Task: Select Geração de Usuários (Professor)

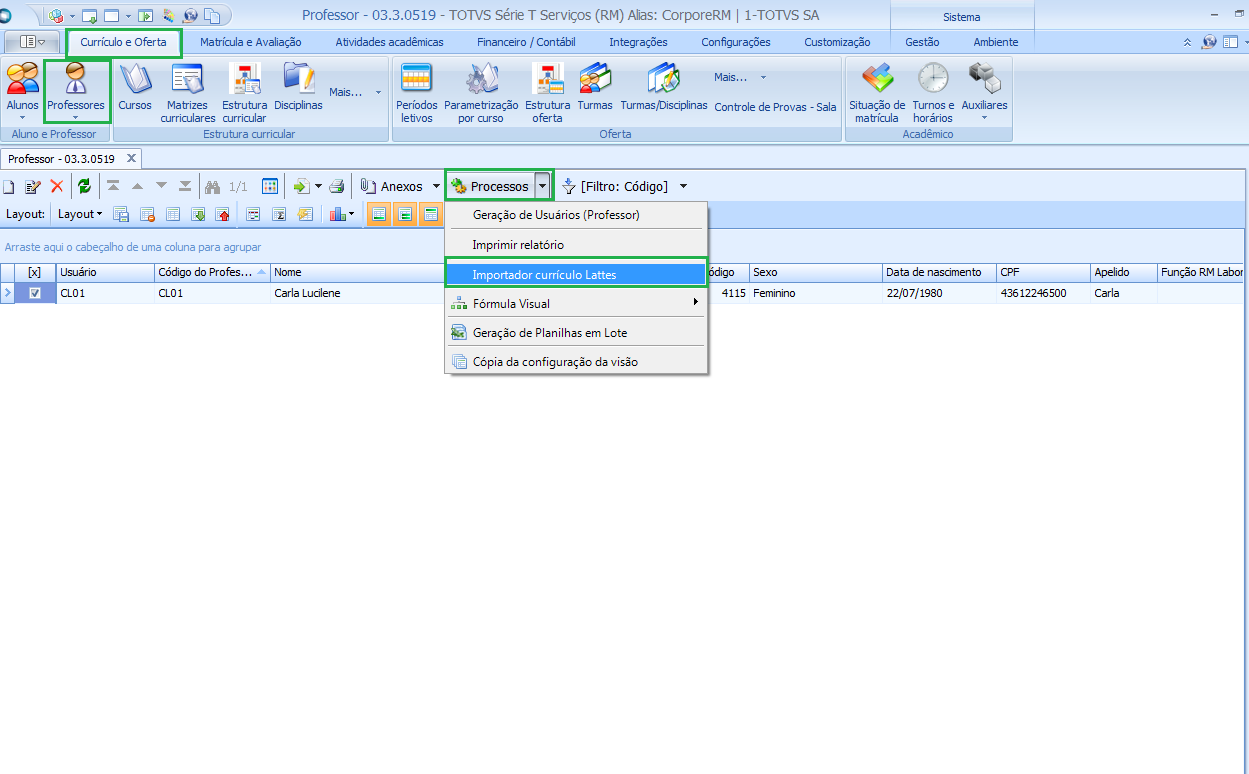Action: click(x=575, y=215)
